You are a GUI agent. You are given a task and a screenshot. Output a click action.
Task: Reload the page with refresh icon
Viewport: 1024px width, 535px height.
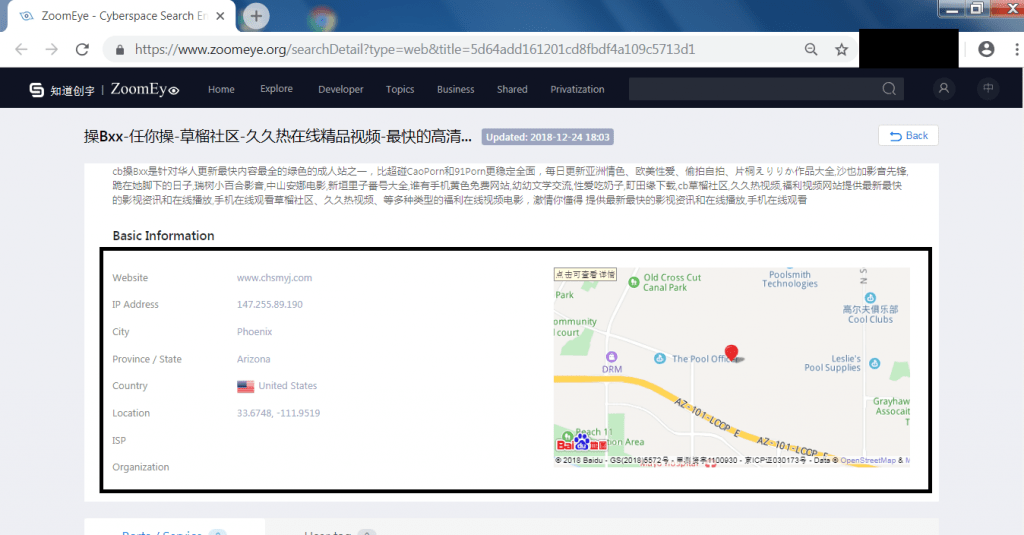point(82,50)
